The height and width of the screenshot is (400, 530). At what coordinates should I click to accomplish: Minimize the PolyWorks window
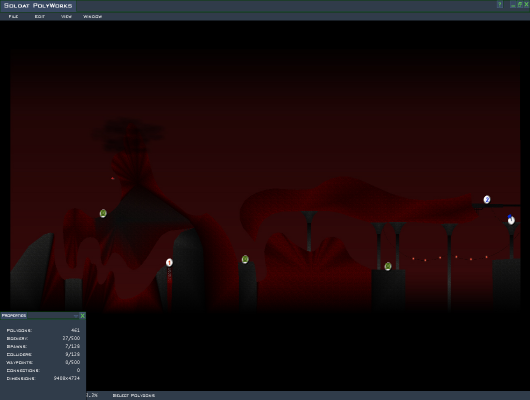click(513, 5)
